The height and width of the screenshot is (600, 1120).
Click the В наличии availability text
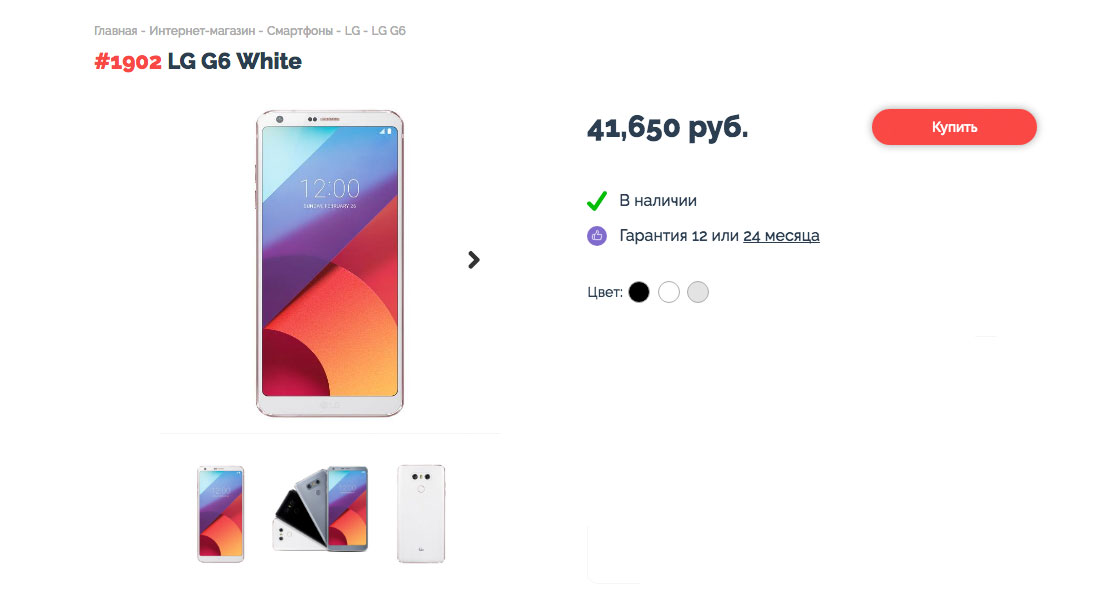pos(658,201)
